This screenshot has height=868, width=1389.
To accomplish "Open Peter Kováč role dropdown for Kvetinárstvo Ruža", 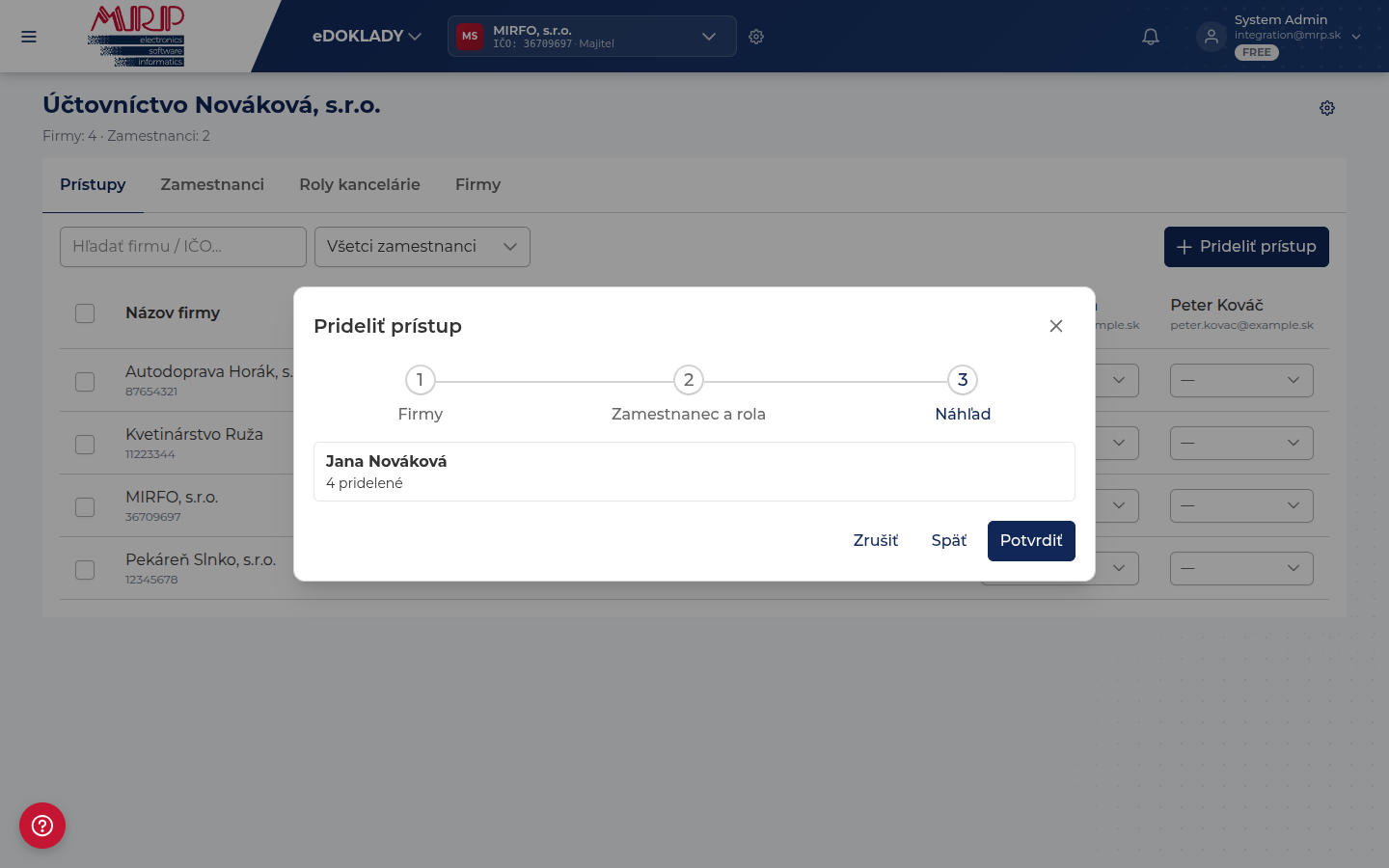I will click(x=1241, y=443).
